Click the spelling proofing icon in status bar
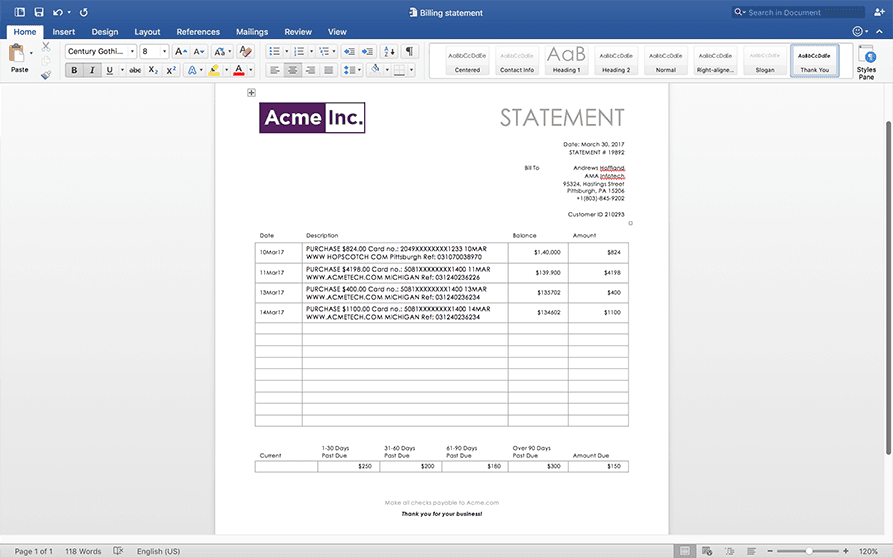This screenshot has height=558, width=893. (118, 551)
